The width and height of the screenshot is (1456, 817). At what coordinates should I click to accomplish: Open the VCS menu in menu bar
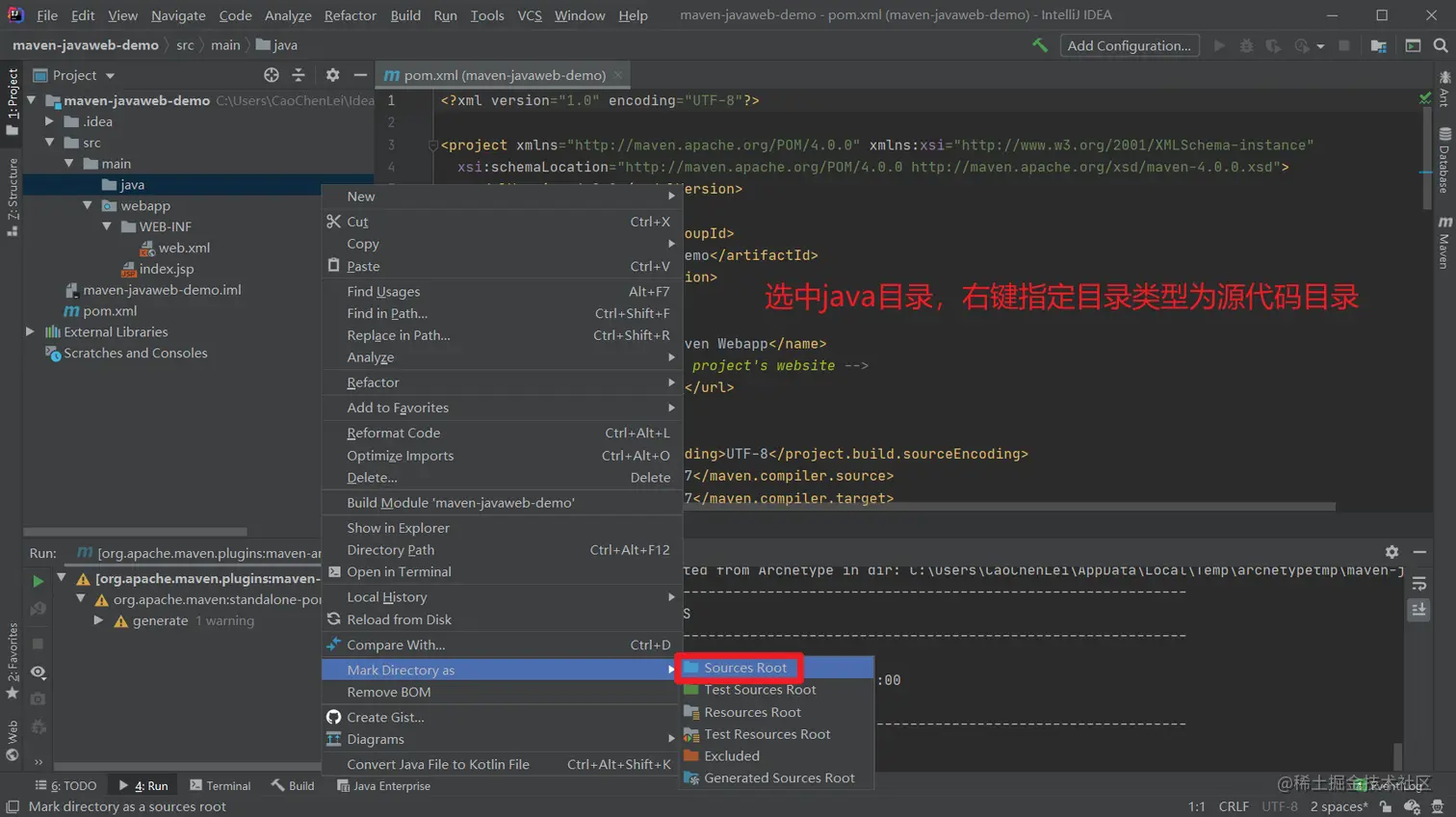(x=530, y=15)
